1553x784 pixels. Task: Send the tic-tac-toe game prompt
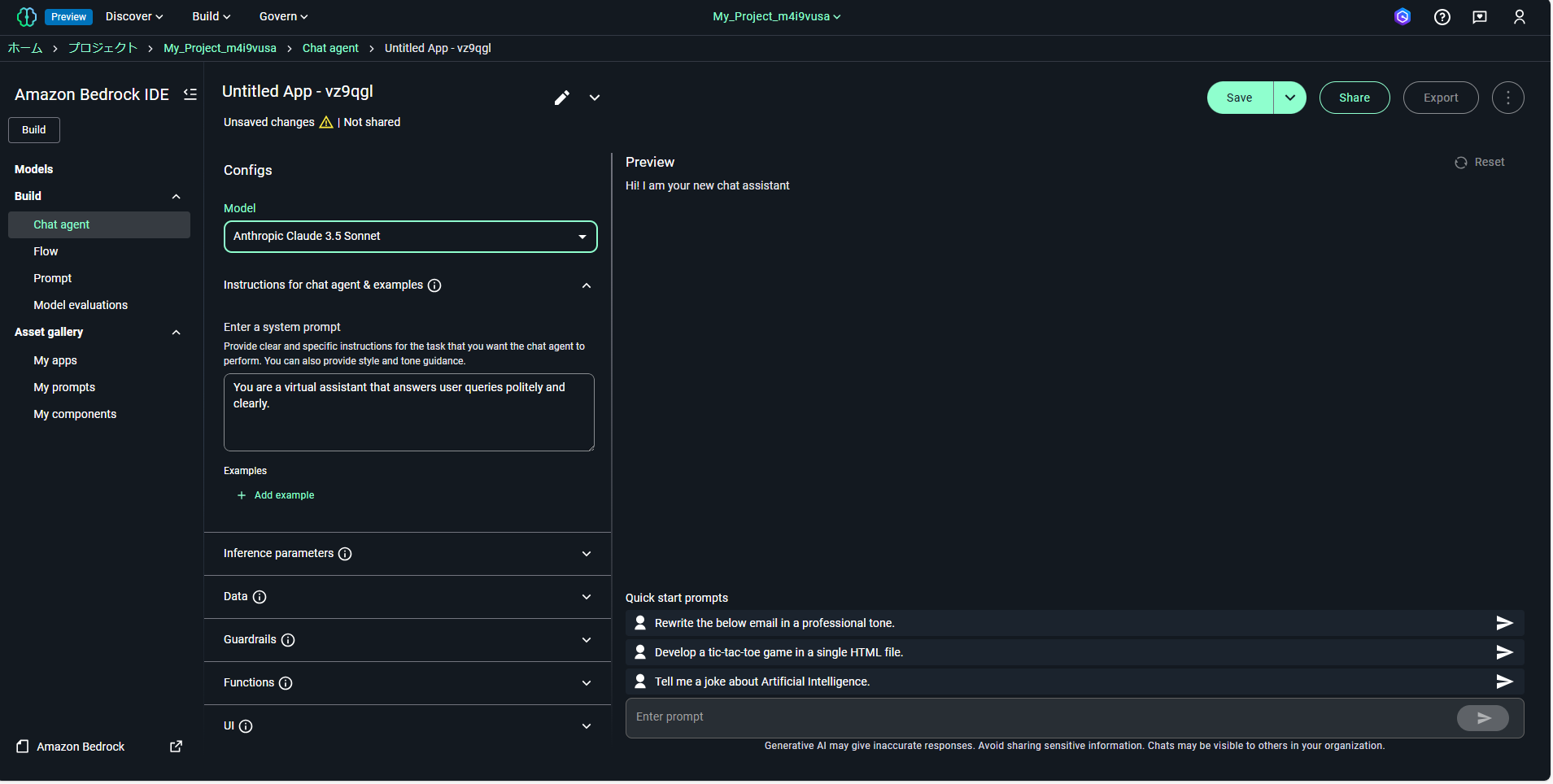click(x=1504, y=652)
